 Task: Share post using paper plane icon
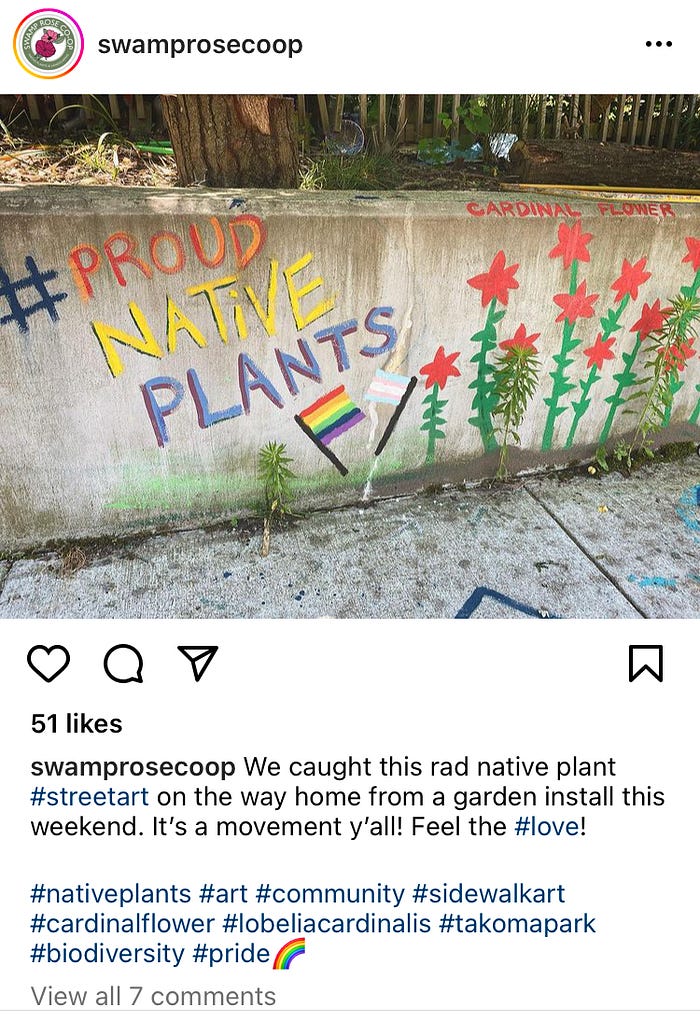coord(197,663)
